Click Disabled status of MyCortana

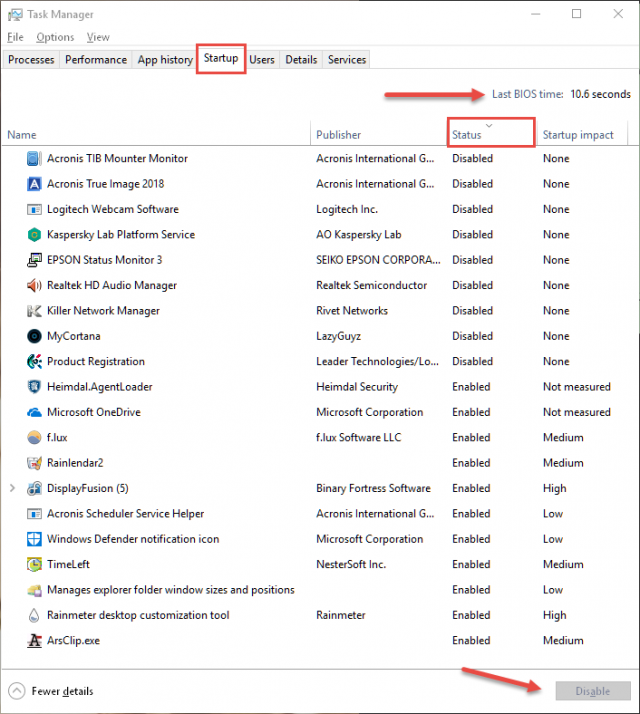[x=472, y=336]
